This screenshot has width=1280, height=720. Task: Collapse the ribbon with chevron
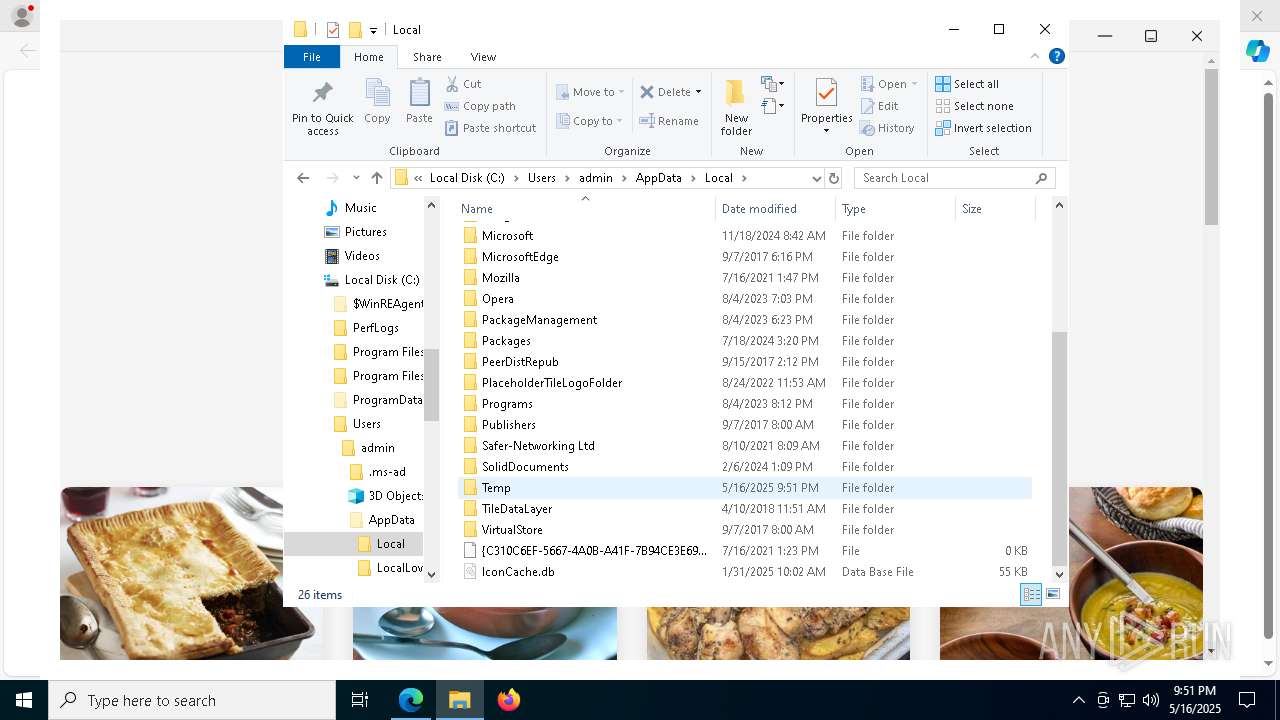[1035, 57]
